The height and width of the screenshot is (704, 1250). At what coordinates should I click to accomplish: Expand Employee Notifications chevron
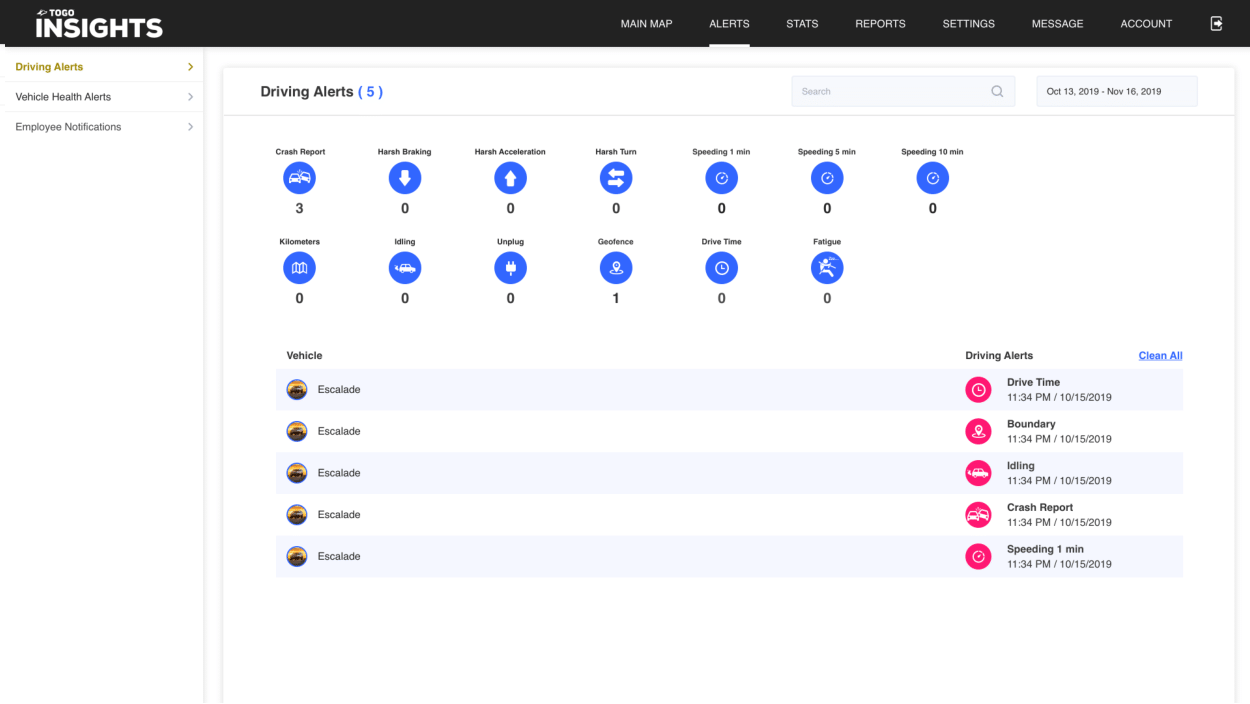(190, 127)
